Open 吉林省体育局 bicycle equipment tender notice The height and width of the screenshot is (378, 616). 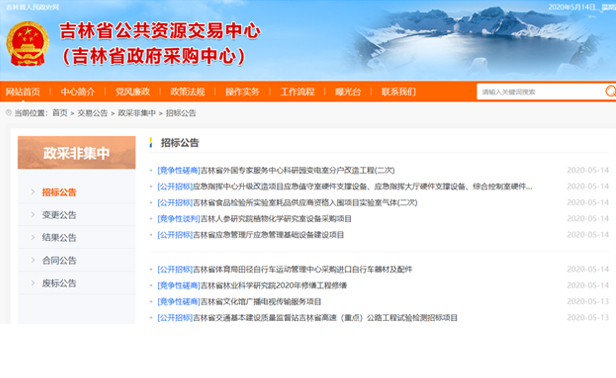click(284, 270)
